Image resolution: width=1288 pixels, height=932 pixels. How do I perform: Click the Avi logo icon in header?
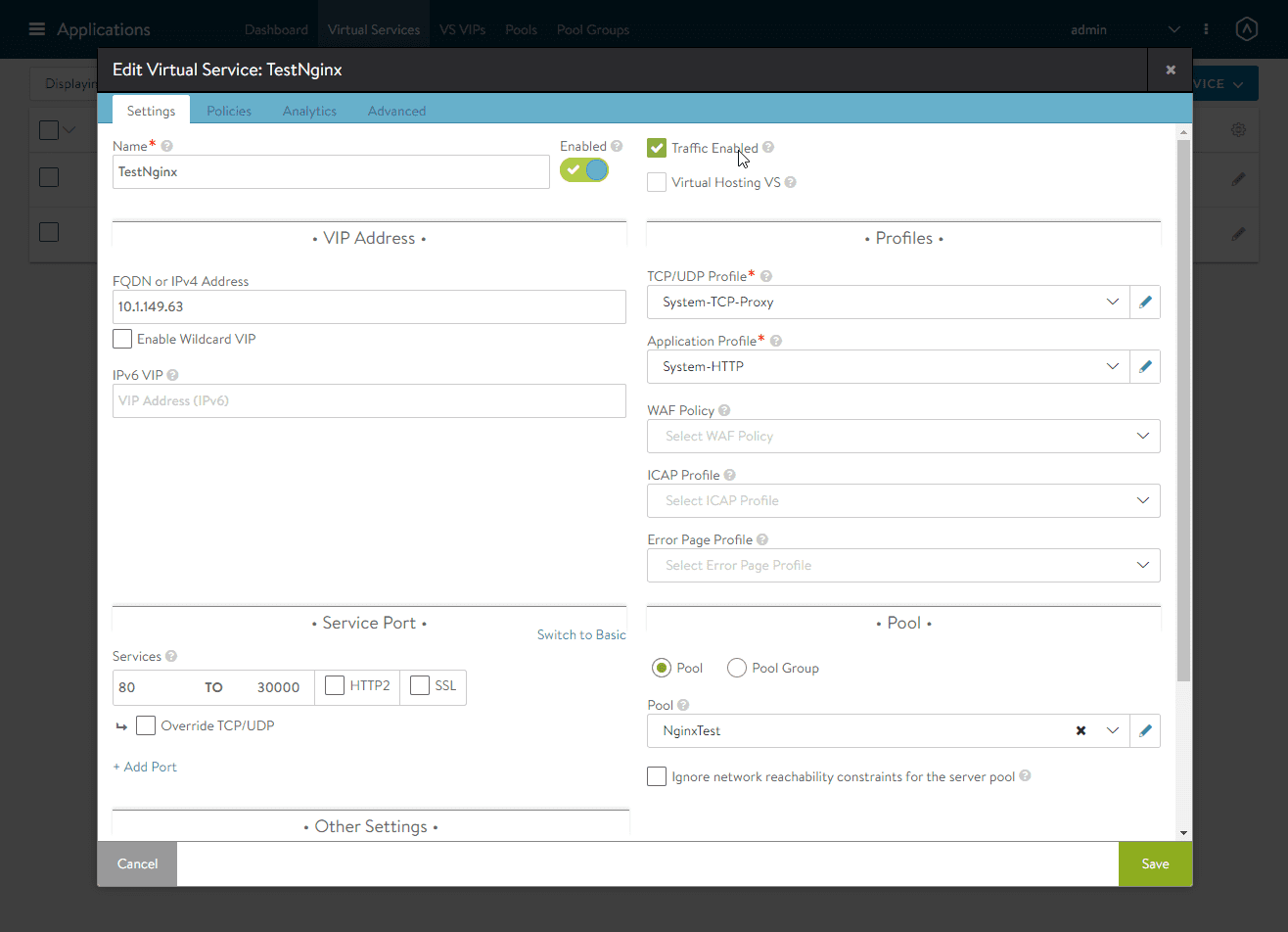(x=1246, y=29)
